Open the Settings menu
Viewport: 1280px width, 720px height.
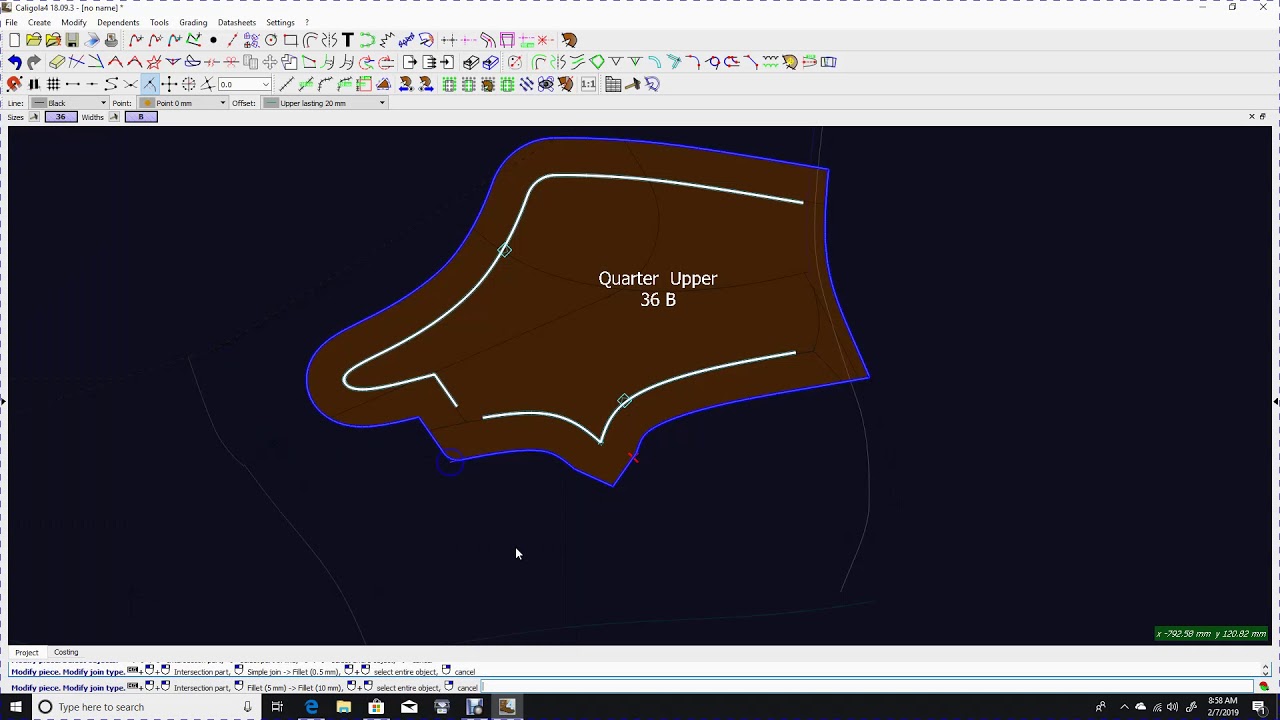click(280, 22)
